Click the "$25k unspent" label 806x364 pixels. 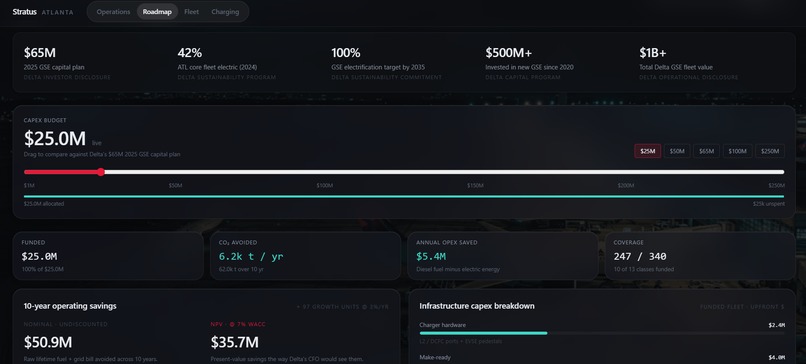pos(768,204)
